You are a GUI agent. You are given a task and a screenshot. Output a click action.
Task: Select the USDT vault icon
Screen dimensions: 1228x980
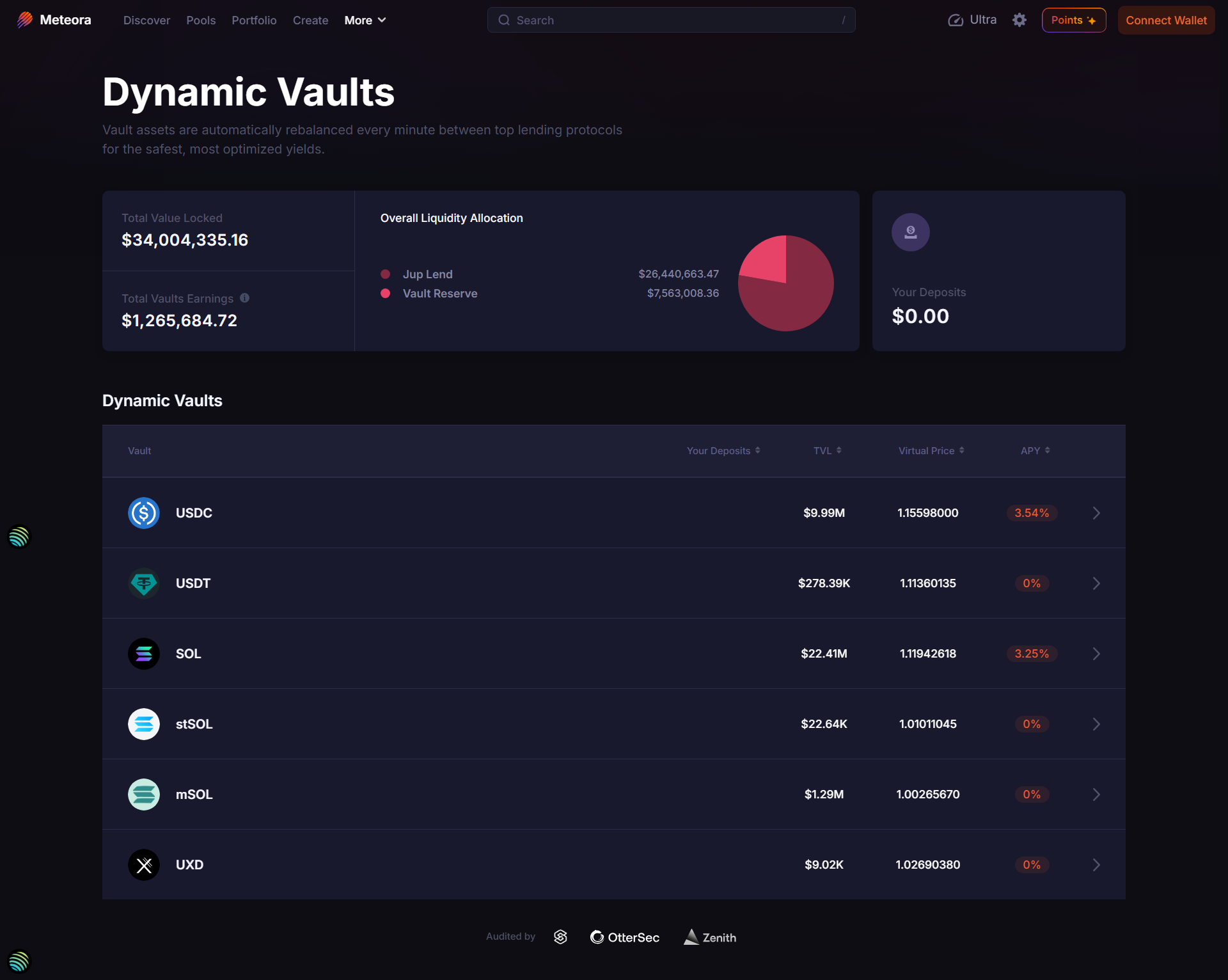tap(143, 583)
